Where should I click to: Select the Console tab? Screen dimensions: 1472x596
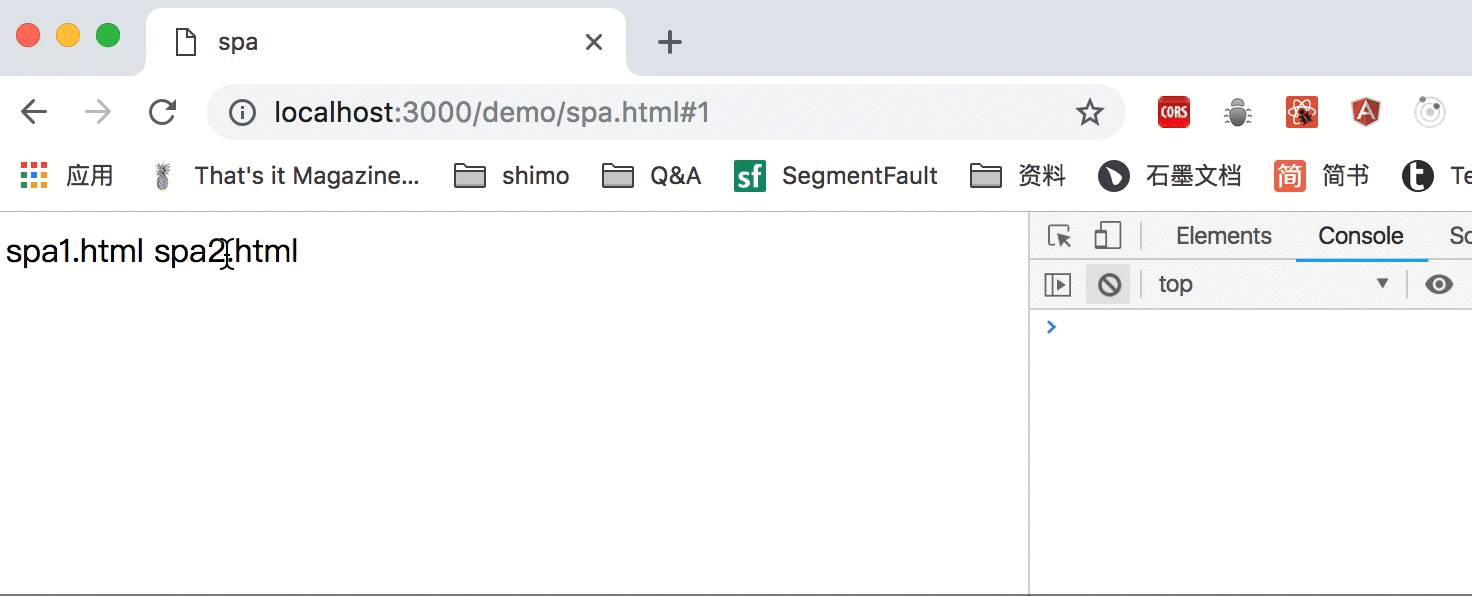click(1360, 236)
